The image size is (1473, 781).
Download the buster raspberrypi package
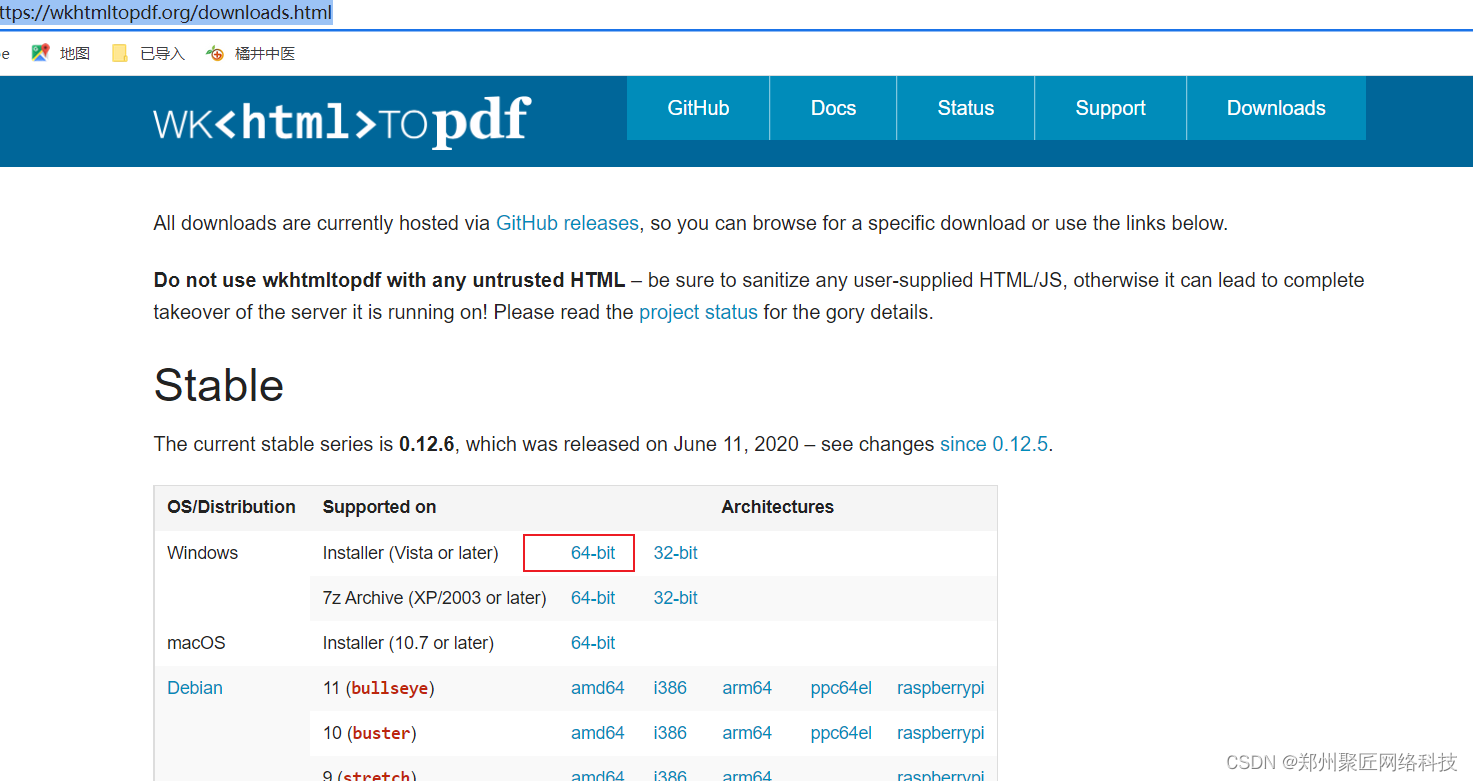(x=940, y=732)
